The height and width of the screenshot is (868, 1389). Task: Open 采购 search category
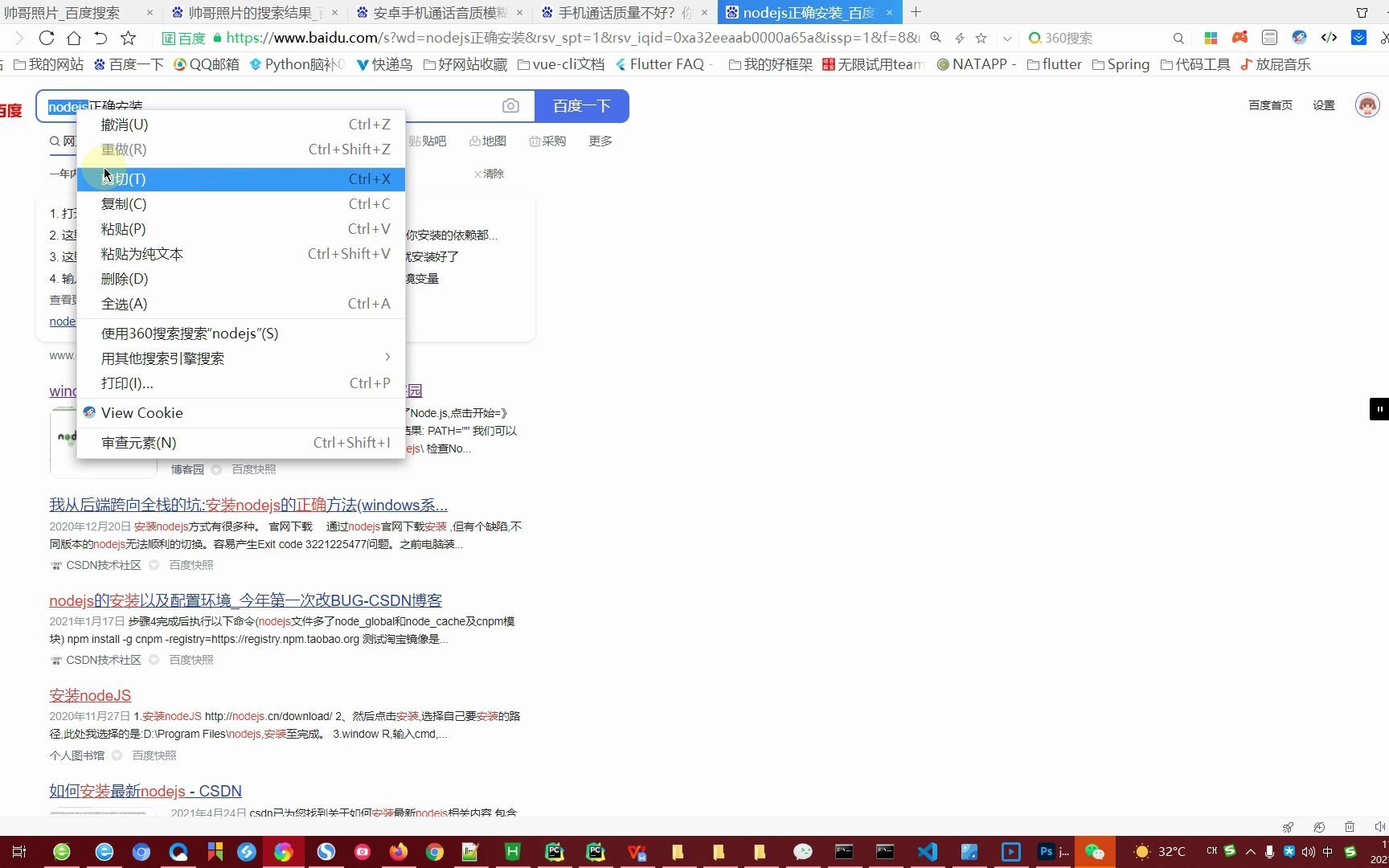(x=547, y=141)
